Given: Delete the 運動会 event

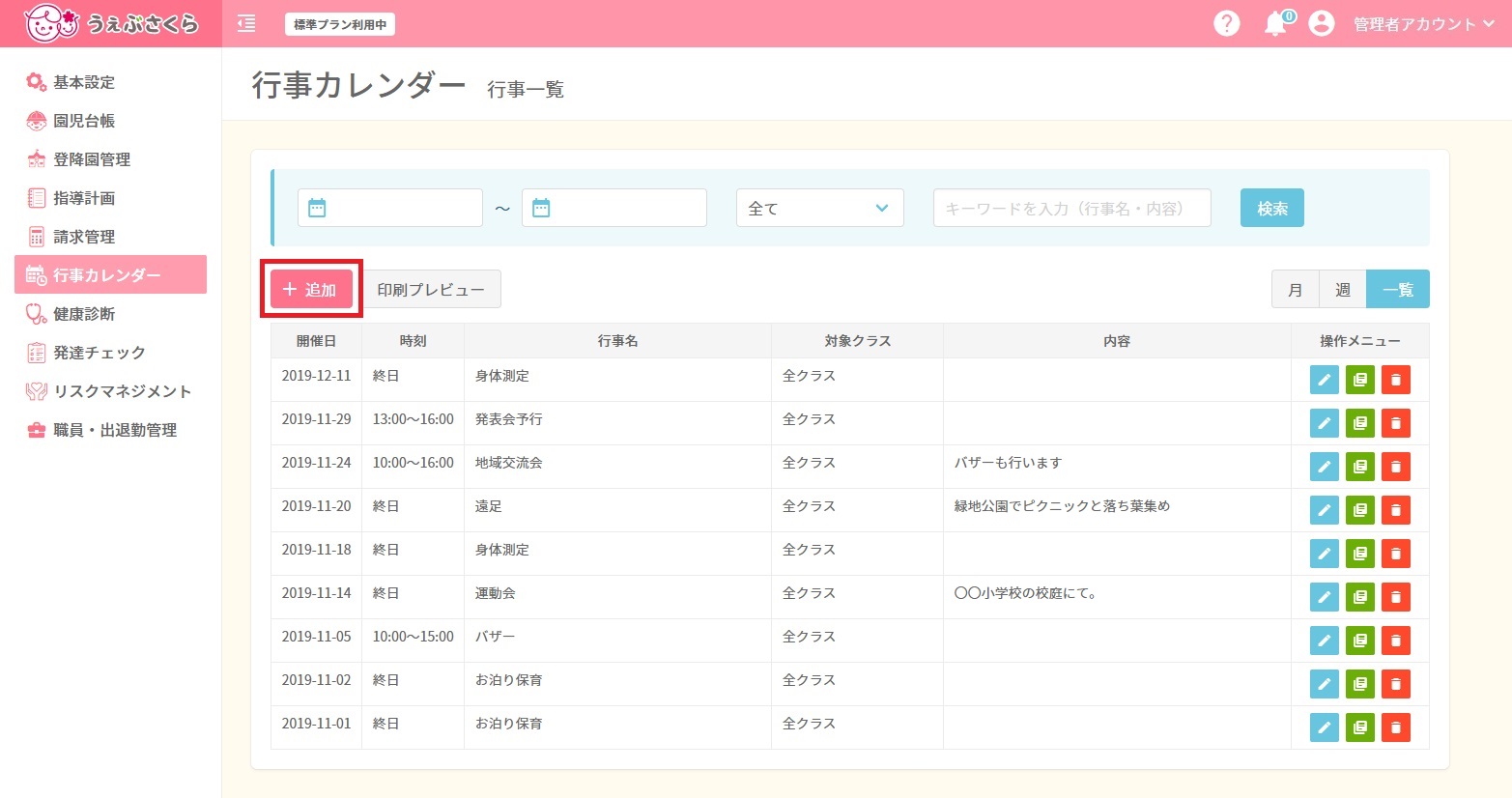Looking at the screenshot, I should (x=1396, y=597).
